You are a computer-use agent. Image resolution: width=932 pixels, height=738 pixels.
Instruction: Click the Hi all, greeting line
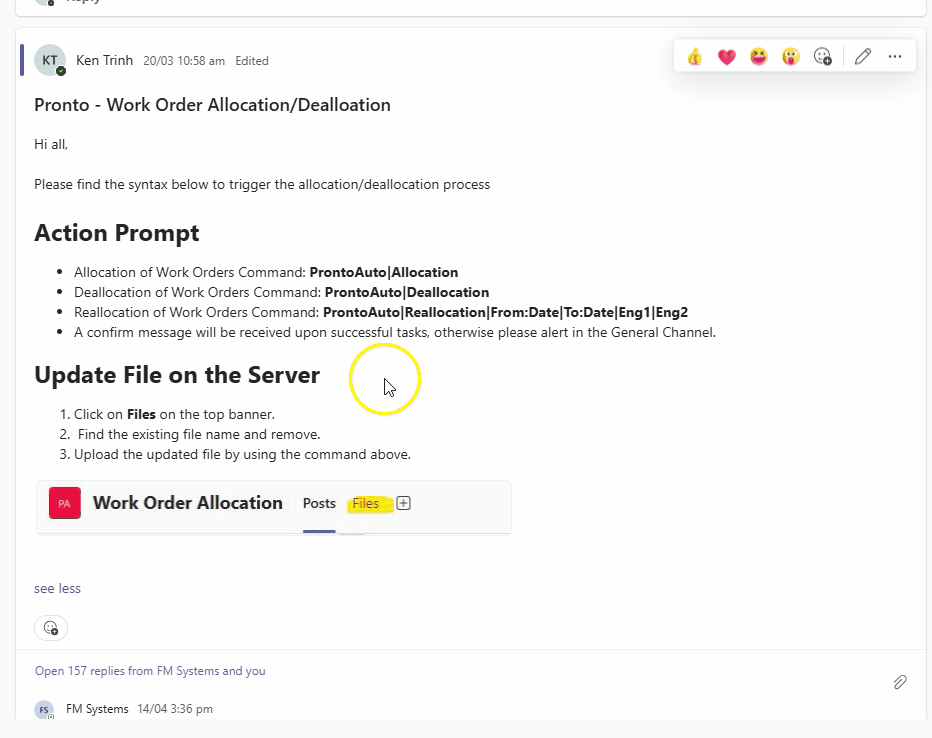[x=51, y=144]
